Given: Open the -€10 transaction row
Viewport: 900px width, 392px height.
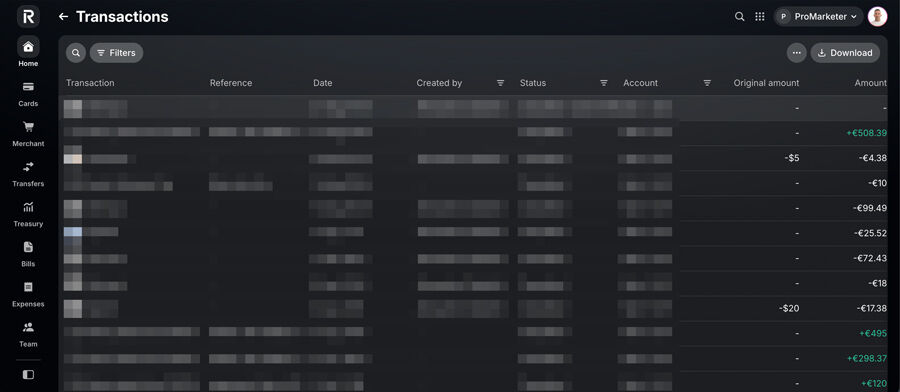Looking at the screenshot, I should [473, 183].
